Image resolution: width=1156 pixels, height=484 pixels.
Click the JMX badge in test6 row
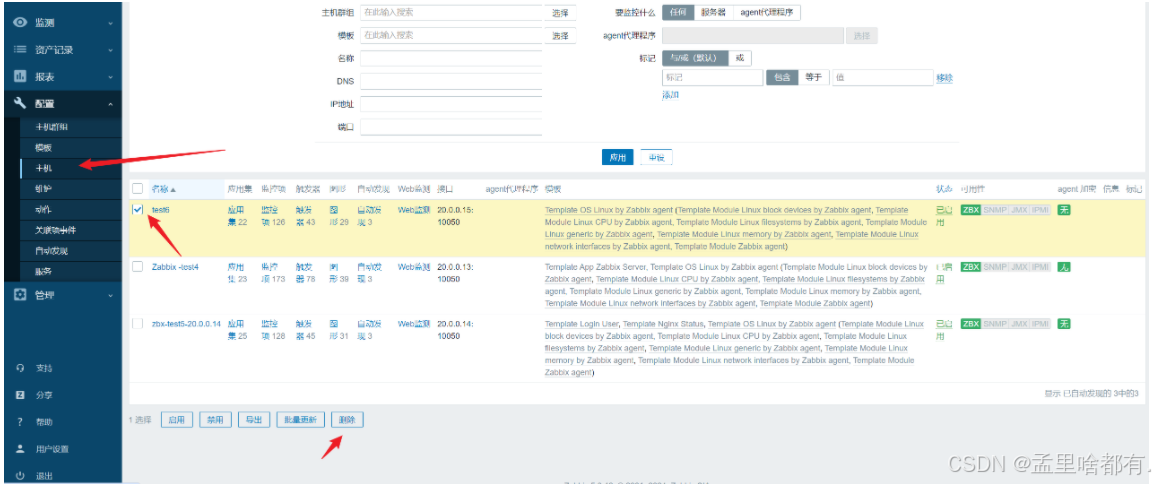pos(1019,210)
